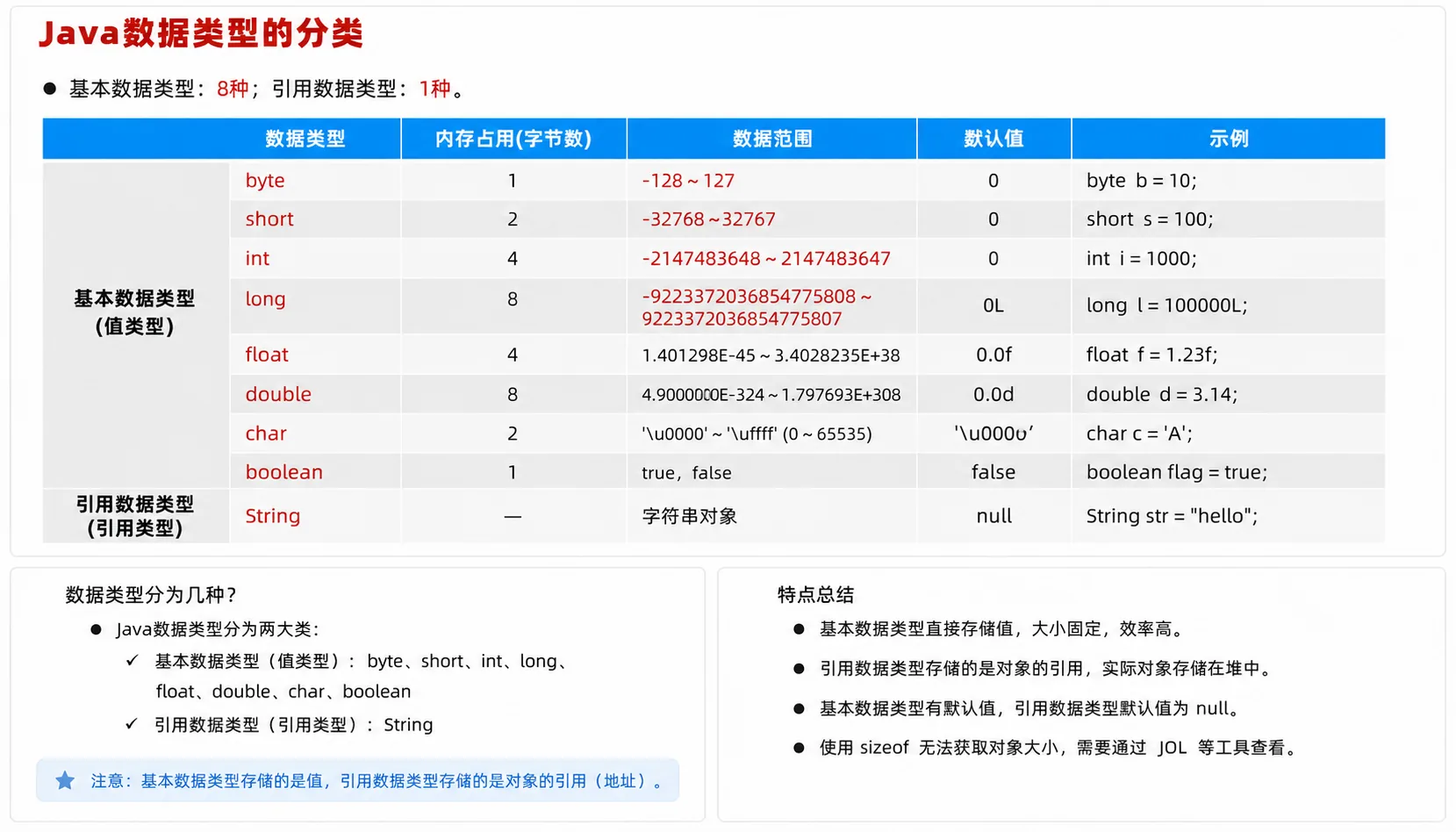1456x832 pixels.
Task: Click the checkmark line '引用数据类型(引用类型): String'
Action: 293,725
